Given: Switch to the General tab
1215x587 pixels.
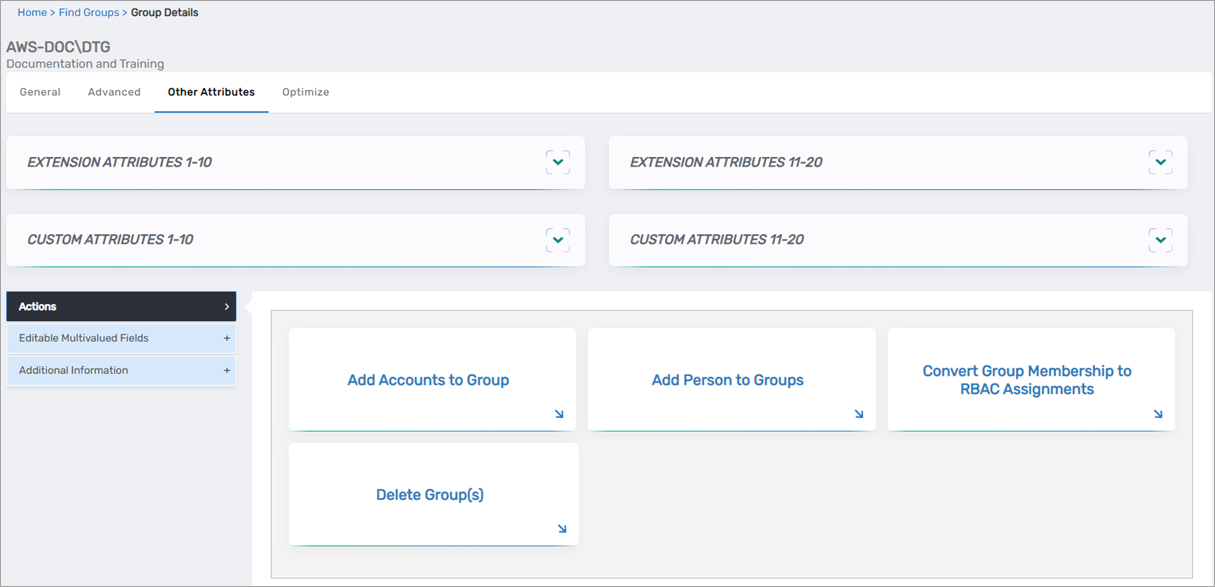Looking at the screenshot, I should pyautogui.click(x=40, y=91).
